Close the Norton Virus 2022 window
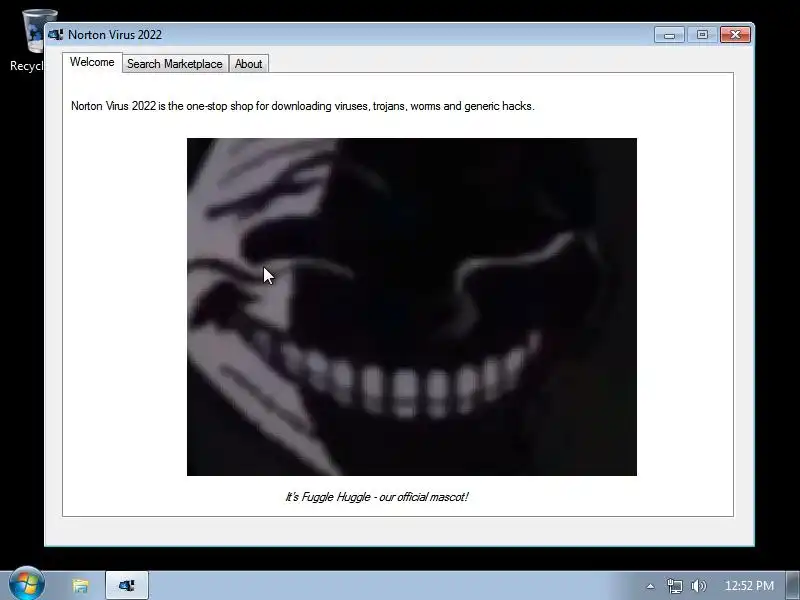Screen dimensions: 800x600 (735, 35)
